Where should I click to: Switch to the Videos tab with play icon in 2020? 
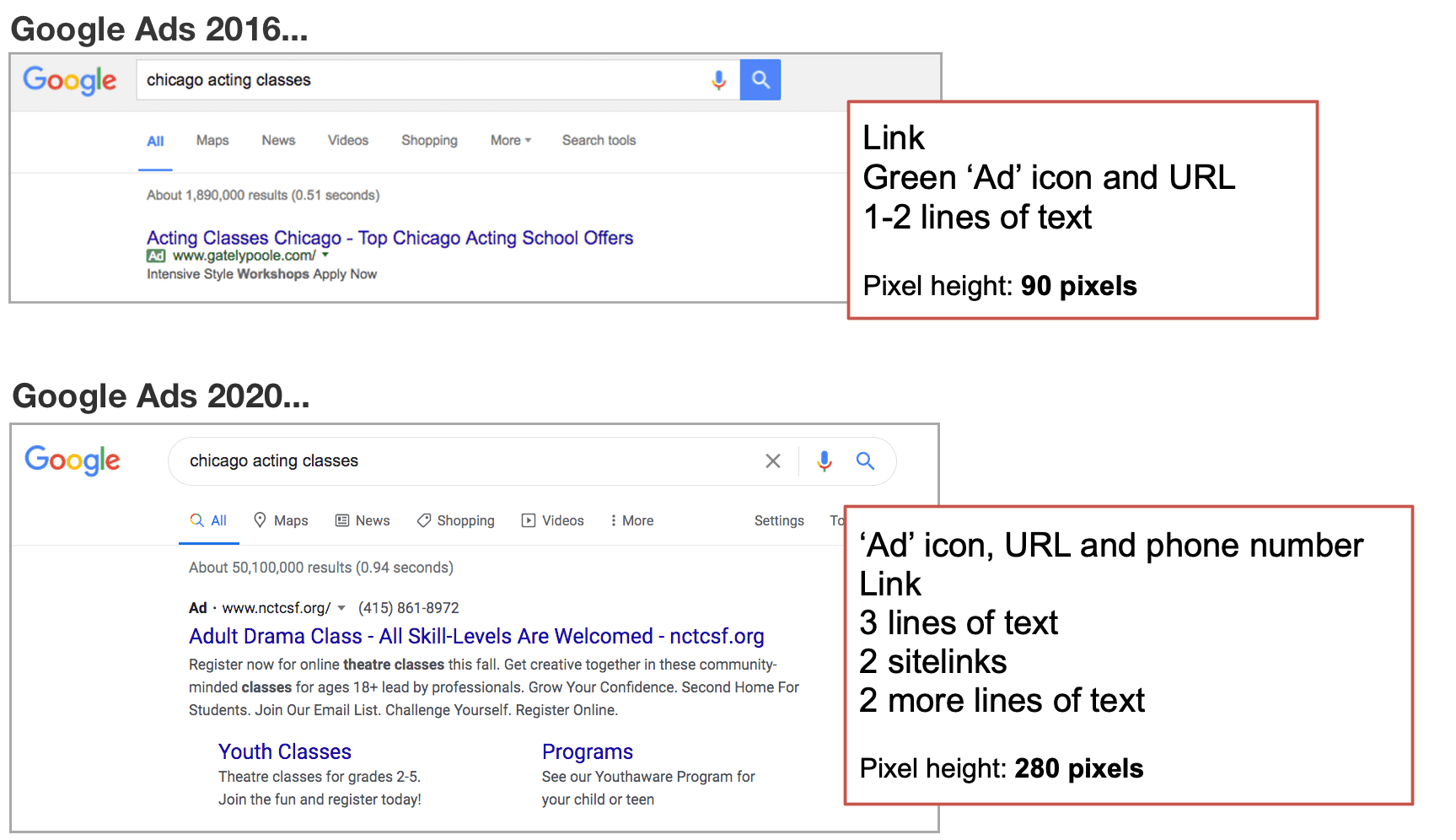coord(553,520)
